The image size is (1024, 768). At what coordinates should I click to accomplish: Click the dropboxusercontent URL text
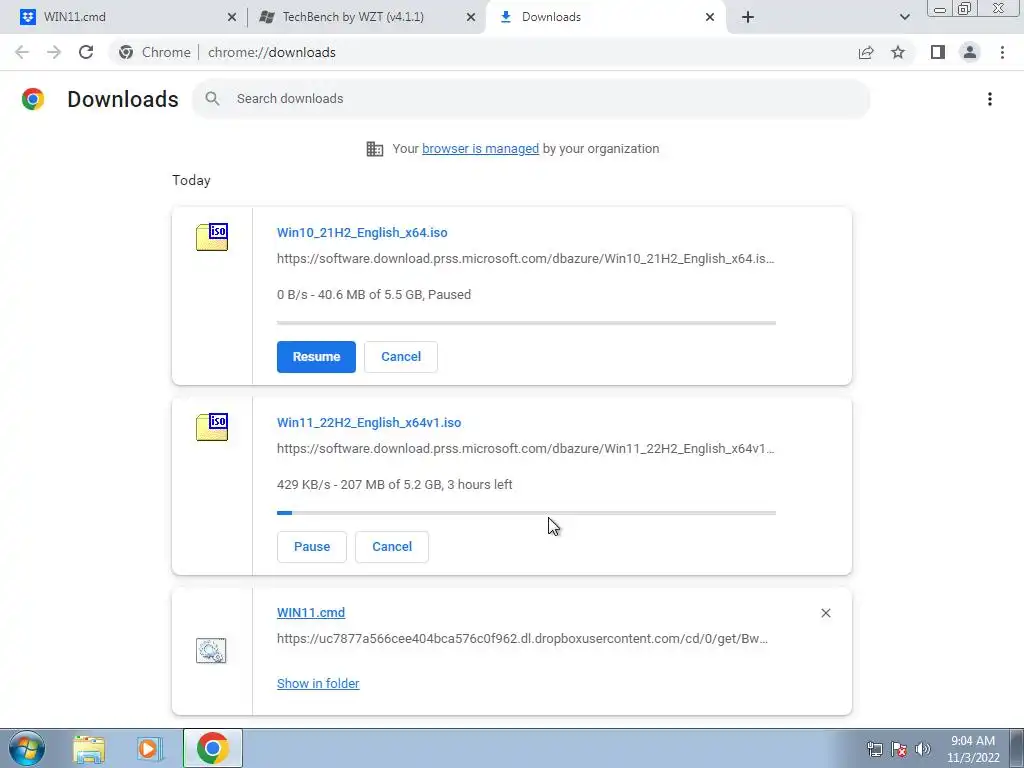(x=522, y=639)
